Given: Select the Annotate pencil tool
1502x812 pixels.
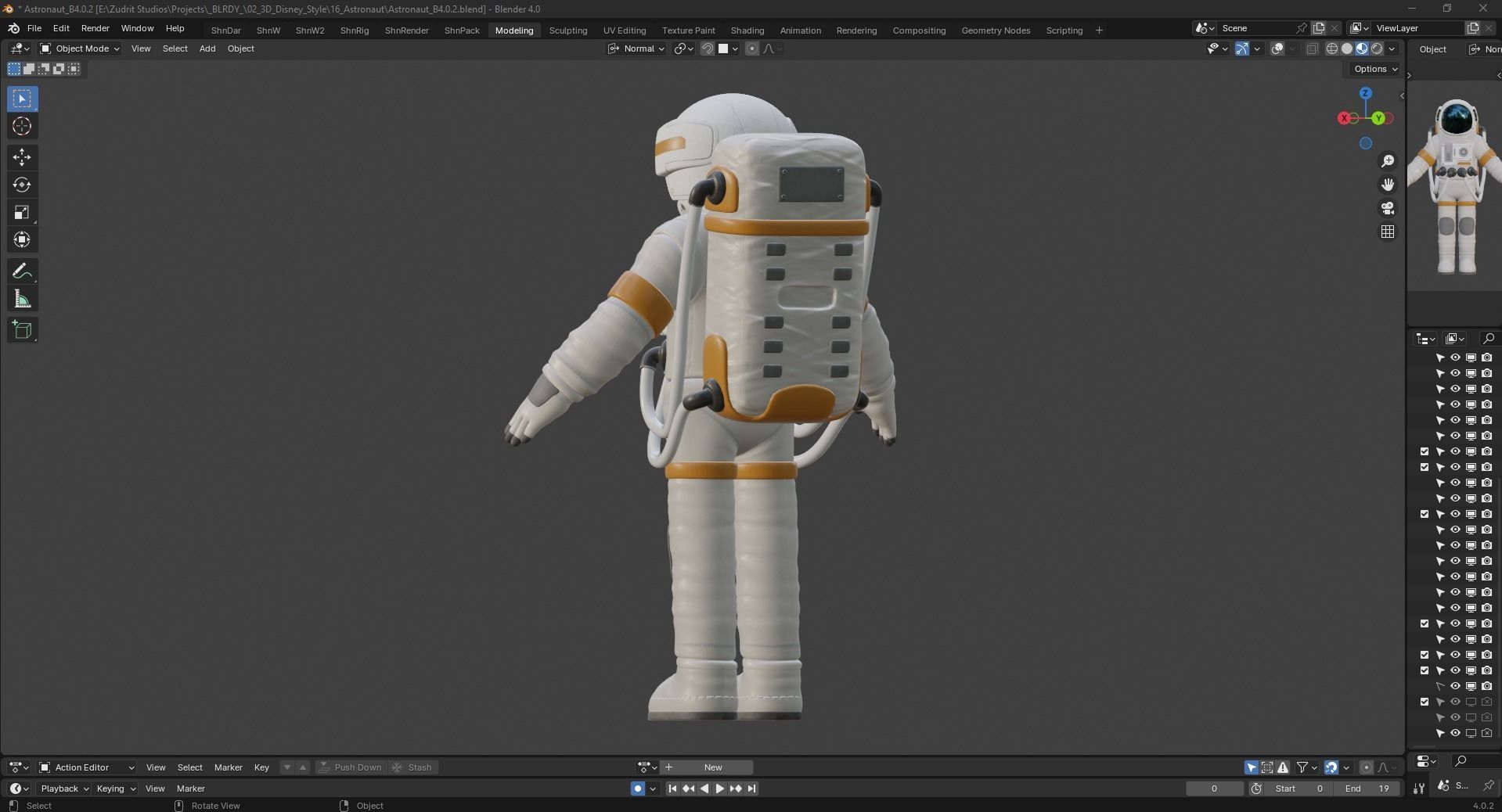Looking at the screenshot, I should [x=22, y=271].
